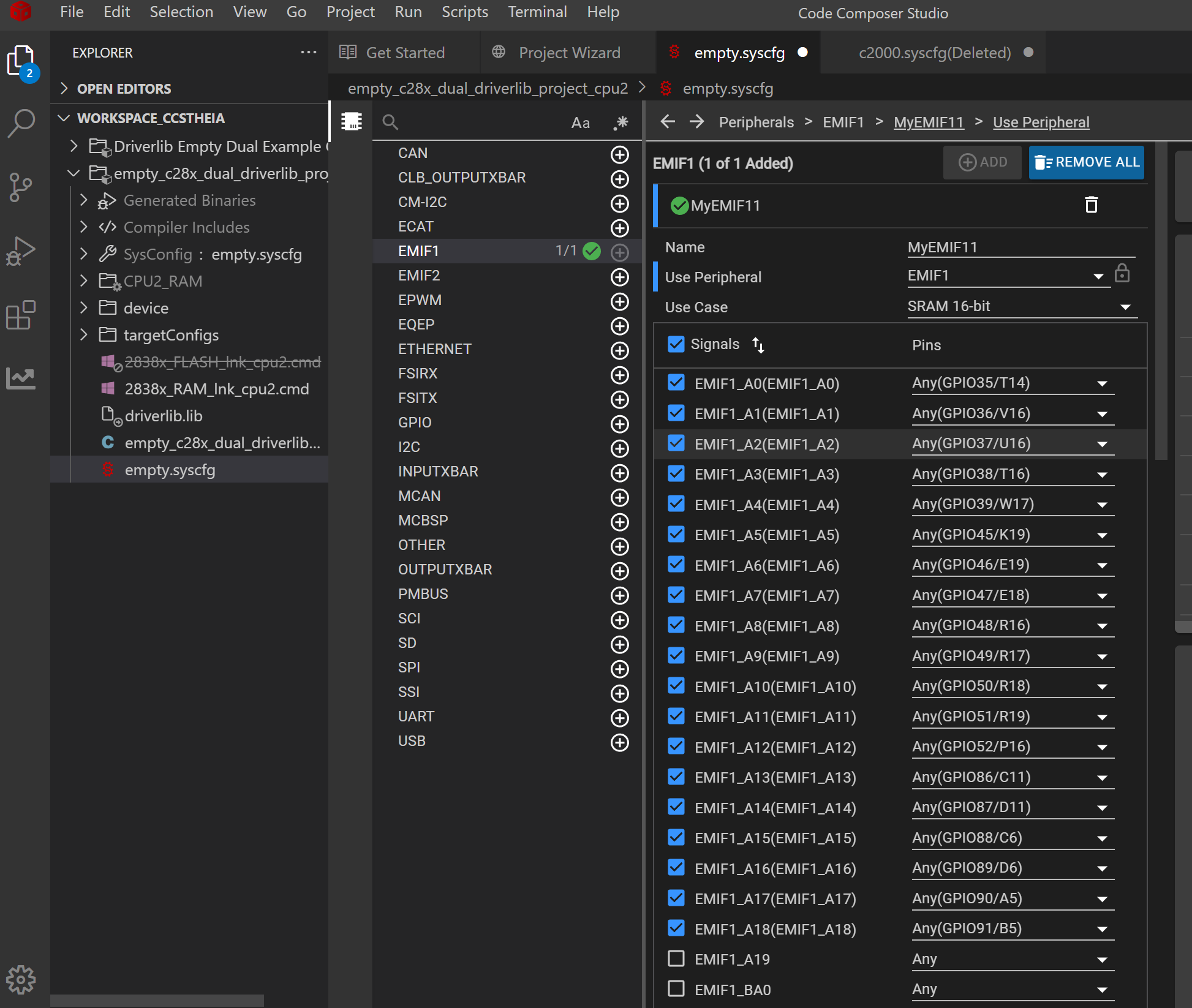Open the Extensions view icon
Viewport: 1192px width, 1008px height.
[21, 315]
